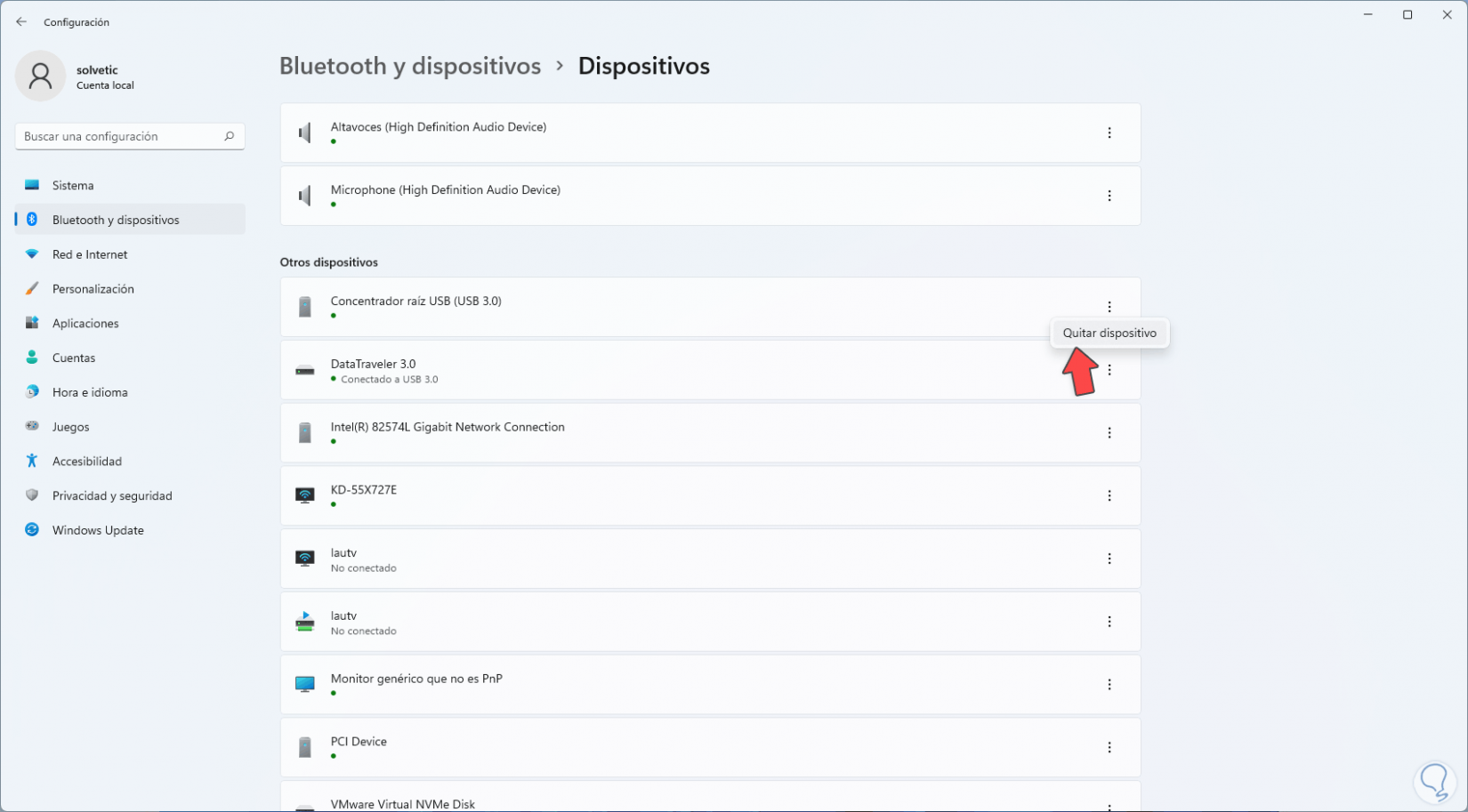
Task: Go to Privacidad y seguridad section
Action: pos(112,495)
